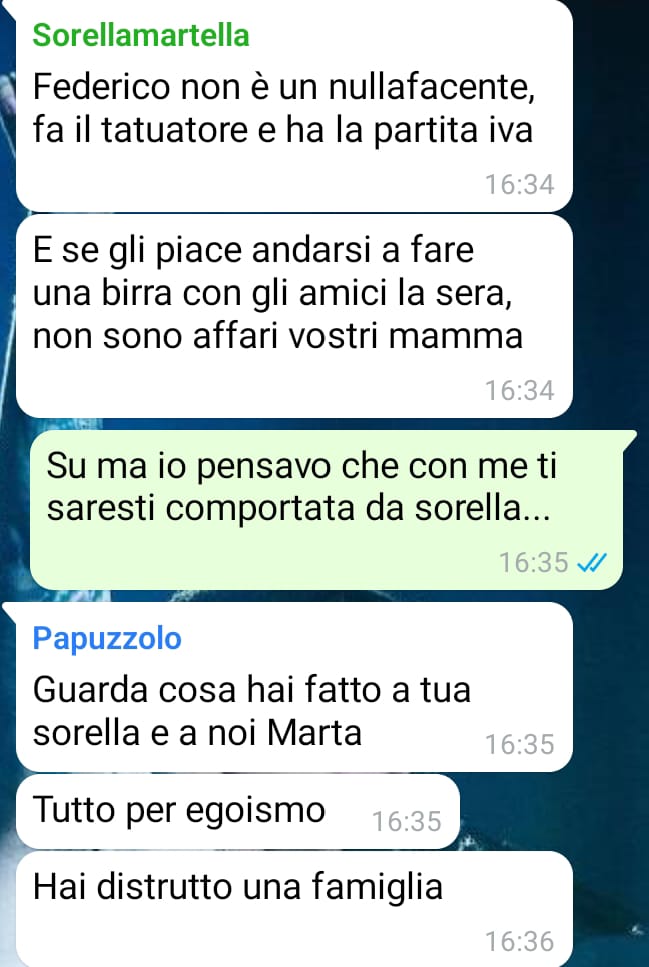This screenshot has width=649, height=967.
Task: Tap the blue double-check read receipt icon
Action: pyautogui.click(x=592, y=562)
